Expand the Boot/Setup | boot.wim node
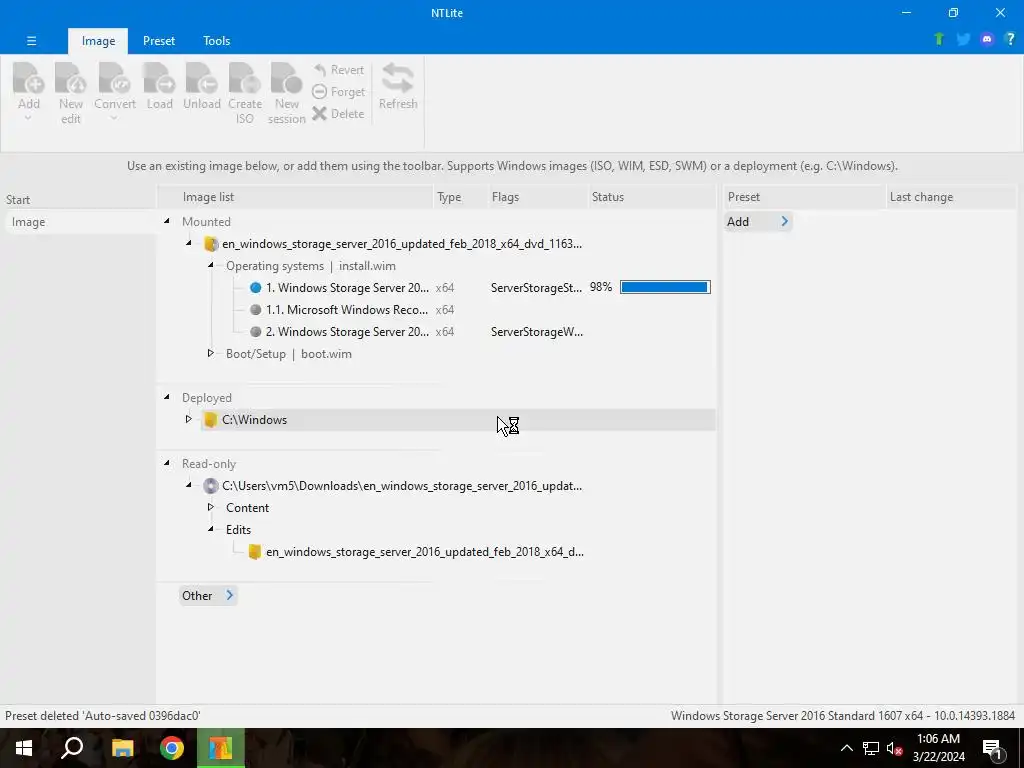The image size is (1024, 768). point(210,353)
